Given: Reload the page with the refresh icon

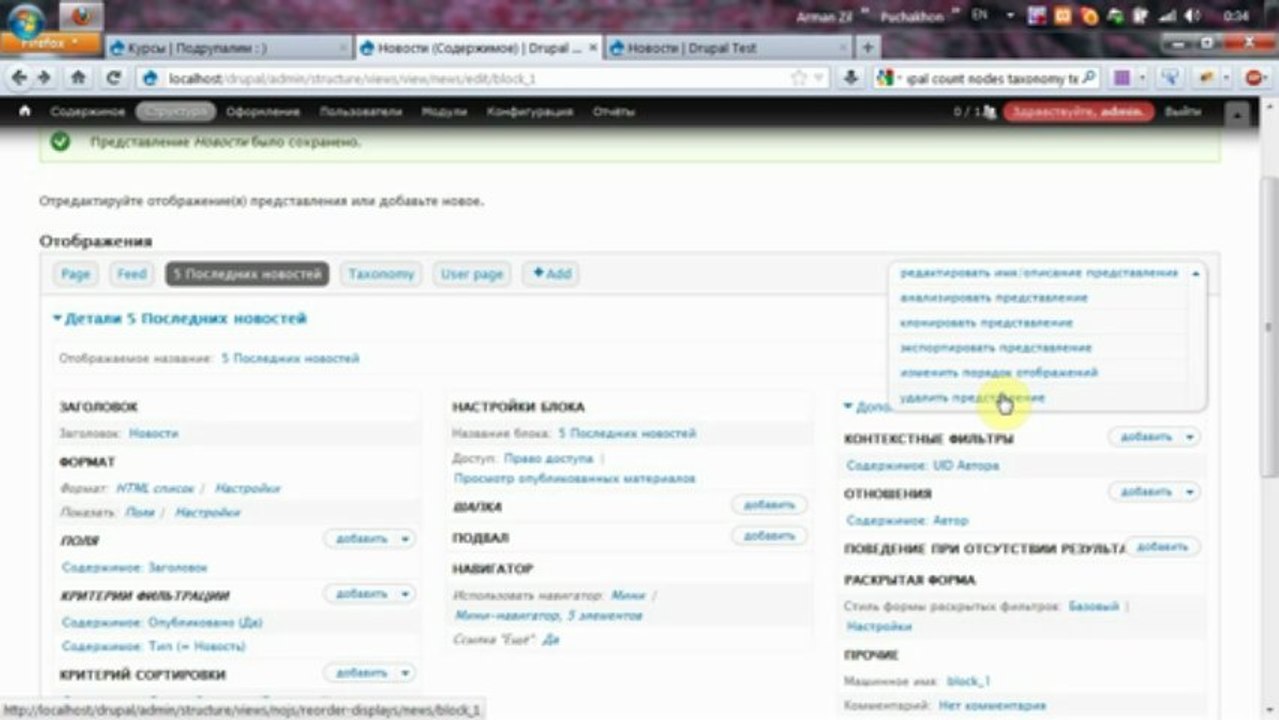Looking at the screenshot, I should (x=113, y=77).
